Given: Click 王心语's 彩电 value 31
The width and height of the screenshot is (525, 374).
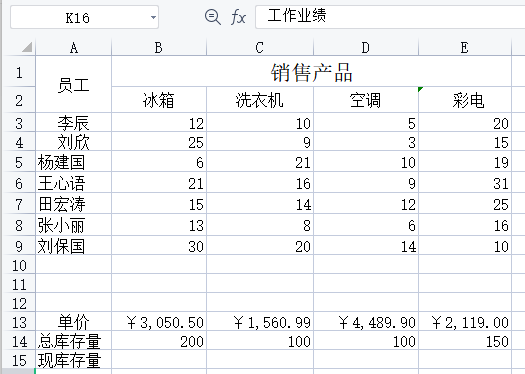Looking at the screenshot, I should tap(465, 182).
